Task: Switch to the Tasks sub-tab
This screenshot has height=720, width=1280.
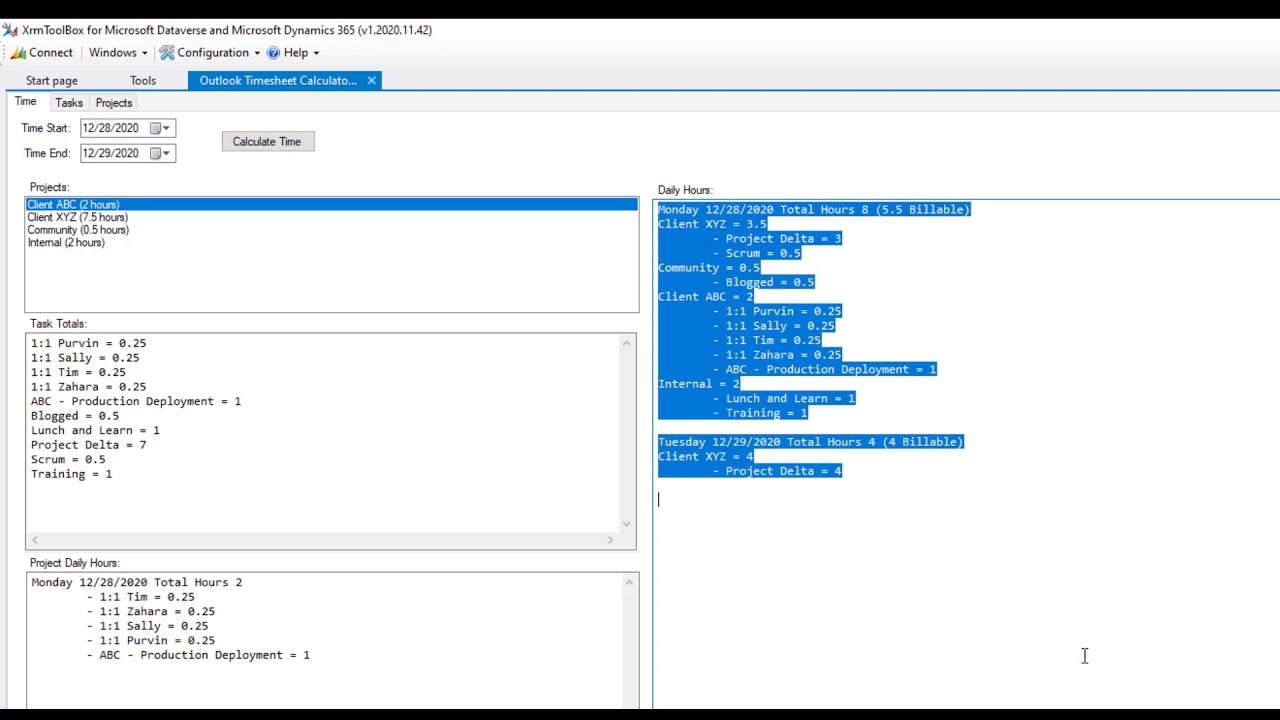Action: [69, 103]
